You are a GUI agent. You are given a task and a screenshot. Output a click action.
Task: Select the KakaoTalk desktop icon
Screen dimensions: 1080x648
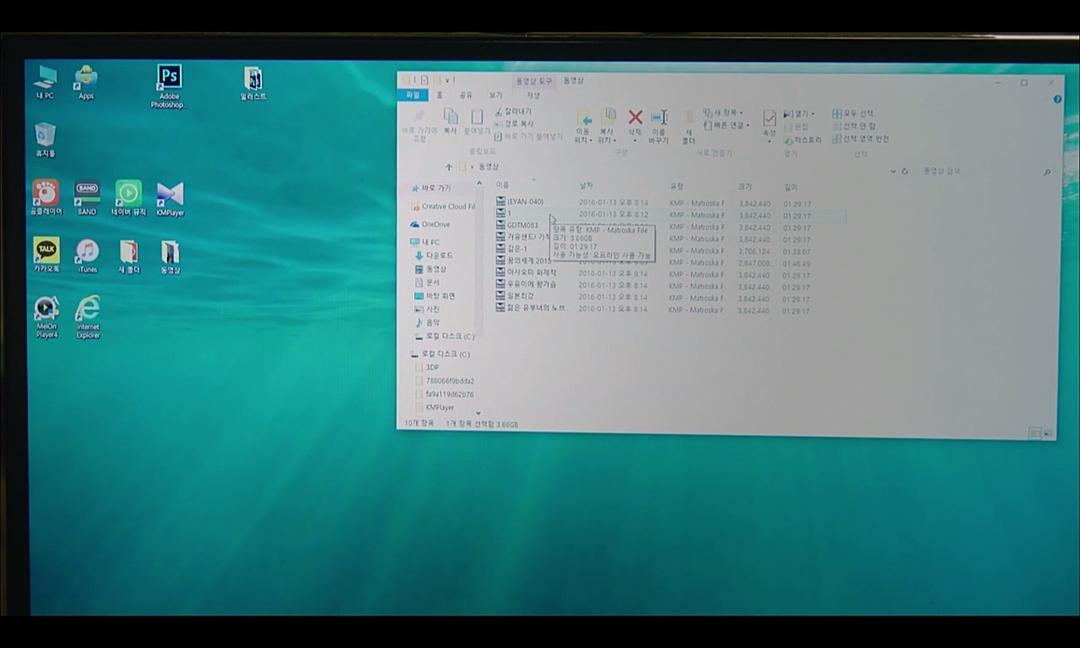(x=46, y=252)
